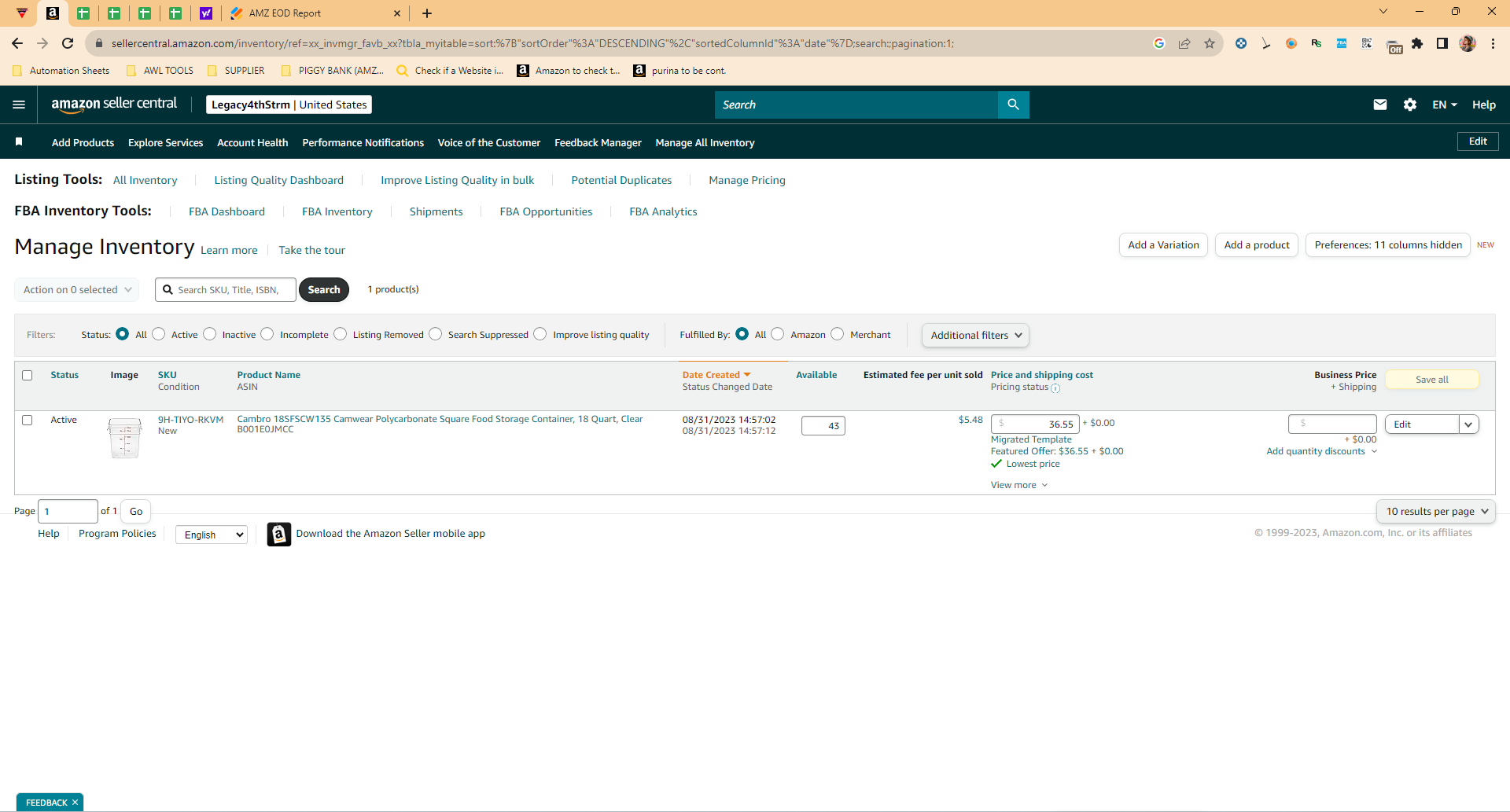
Task: Select the Search Suppressed status filter
Action: point(436,334)
